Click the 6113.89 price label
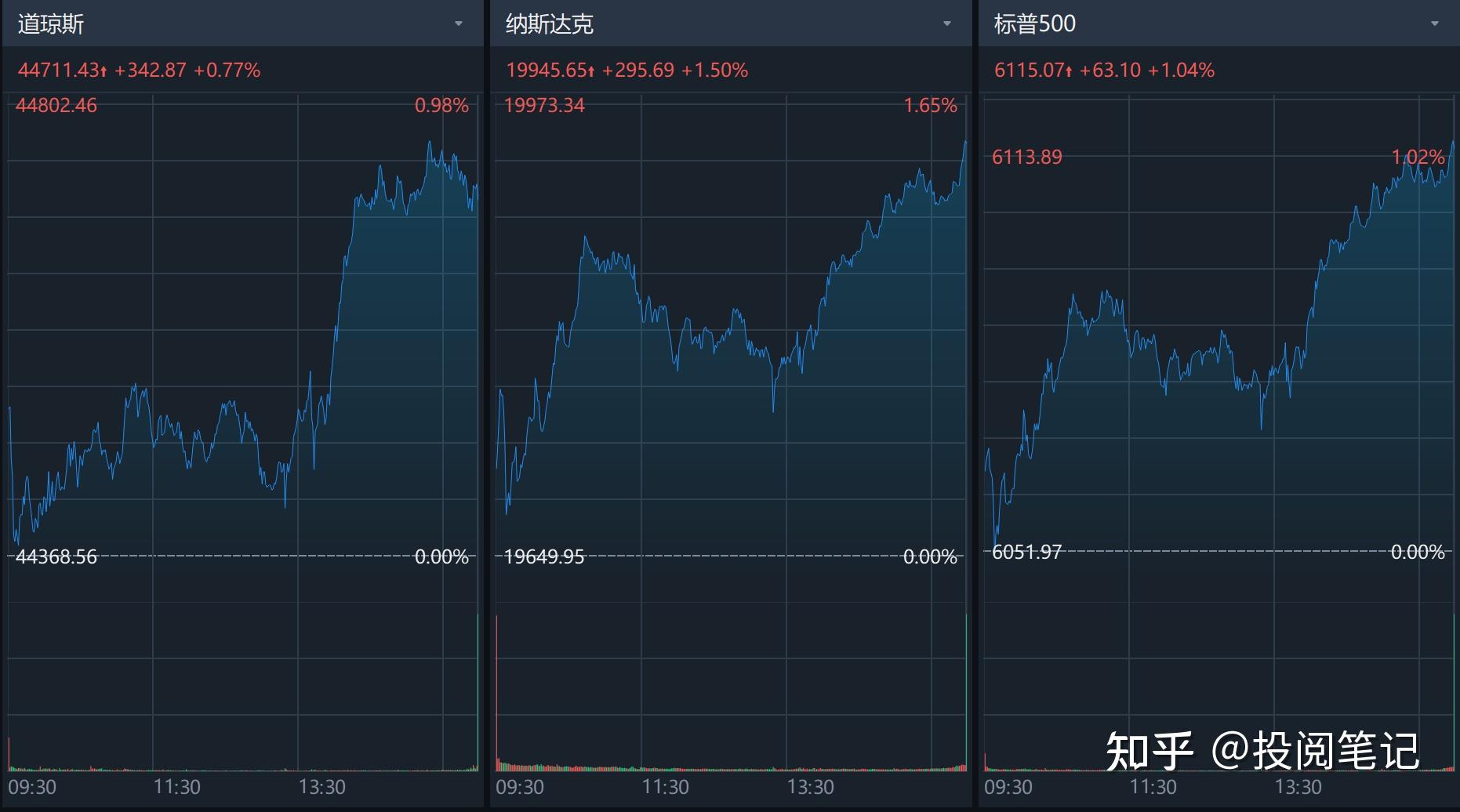The width and height of the screenshot is (1460, 812). 1026,158
